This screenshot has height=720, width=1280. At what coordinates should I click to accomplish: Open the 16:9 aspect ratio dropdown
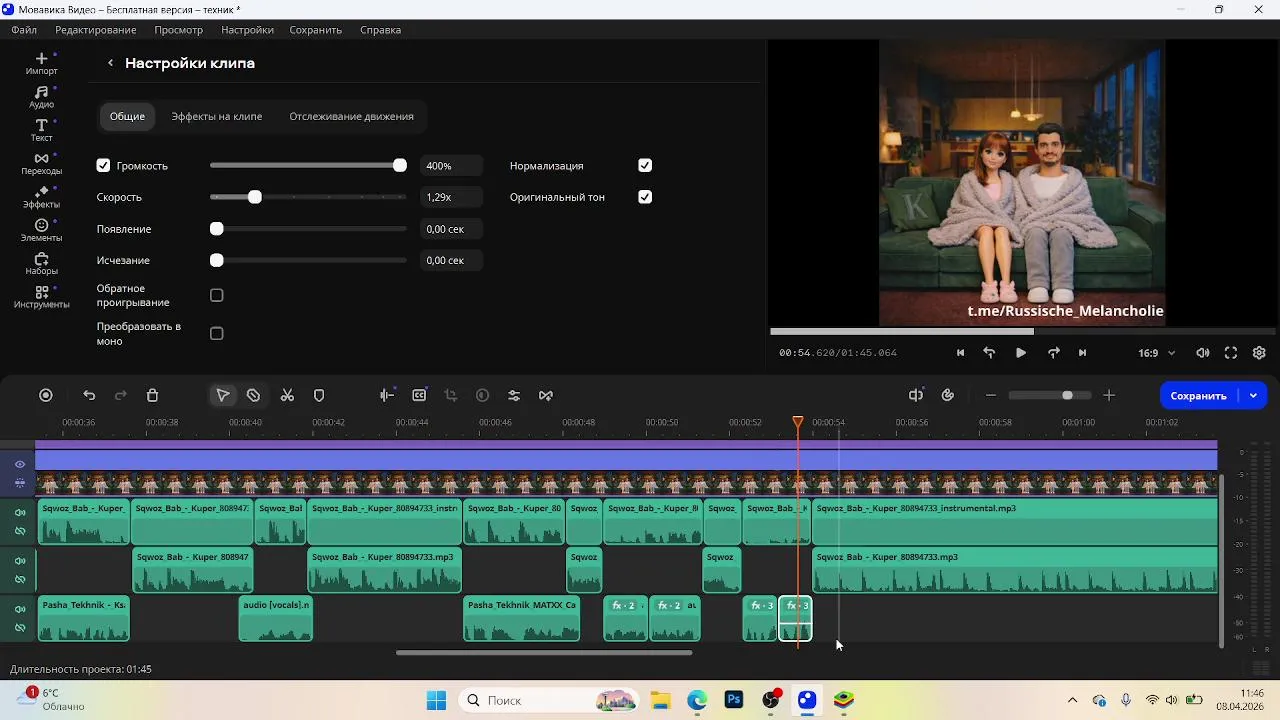click(x=1156, y=353)
